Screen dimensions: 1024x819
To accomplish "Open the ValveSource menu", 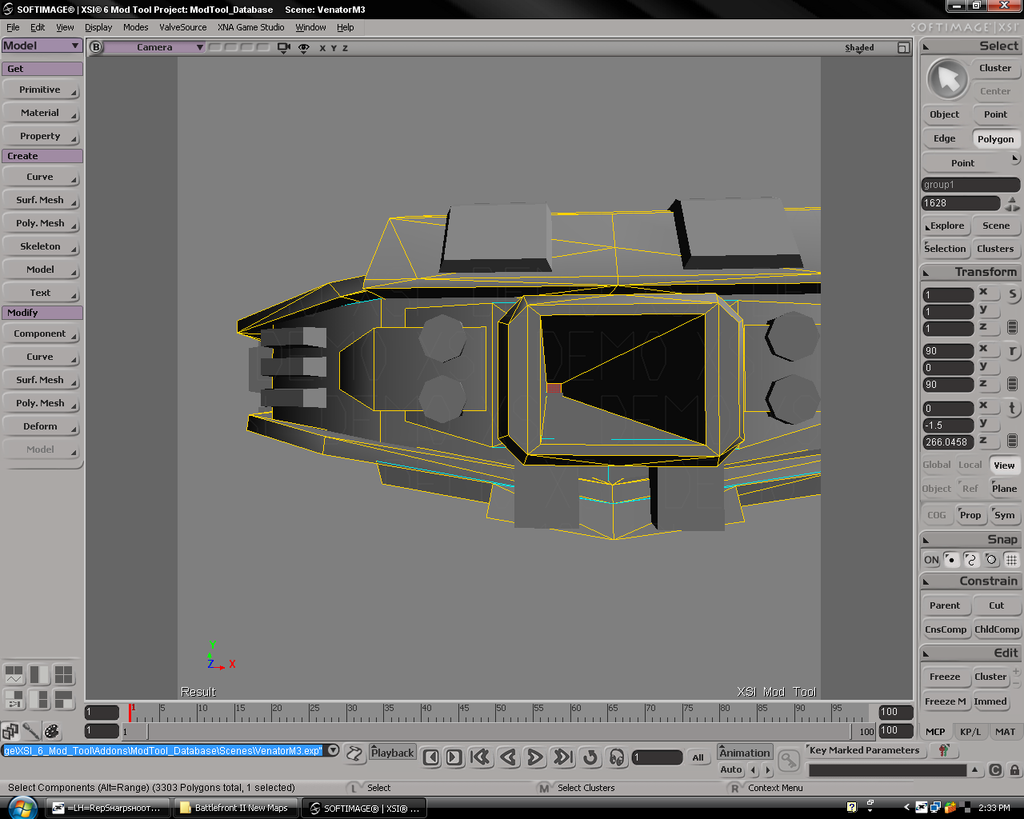I will (x=183, y=27).
